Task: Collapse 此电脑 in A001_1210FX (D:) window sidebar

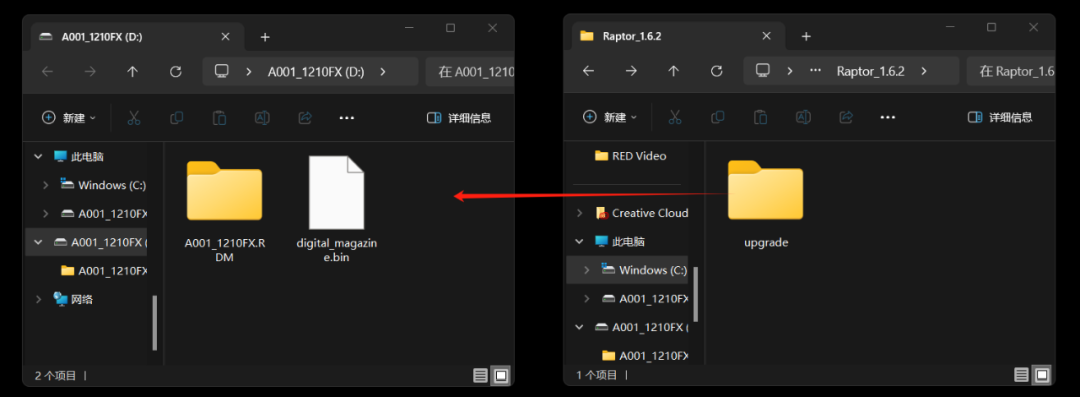Action: 39,156
